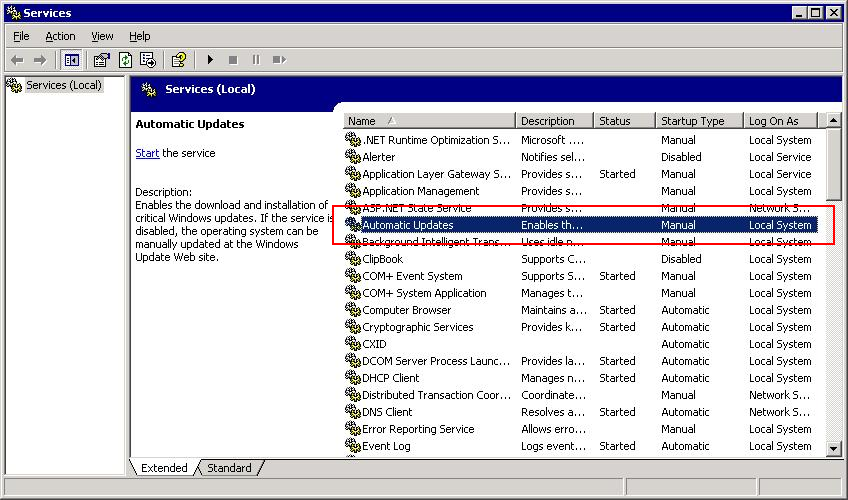Click the Start Service play button in toolbar
This screenshot has height=500, width=848.
click(210, 60)
